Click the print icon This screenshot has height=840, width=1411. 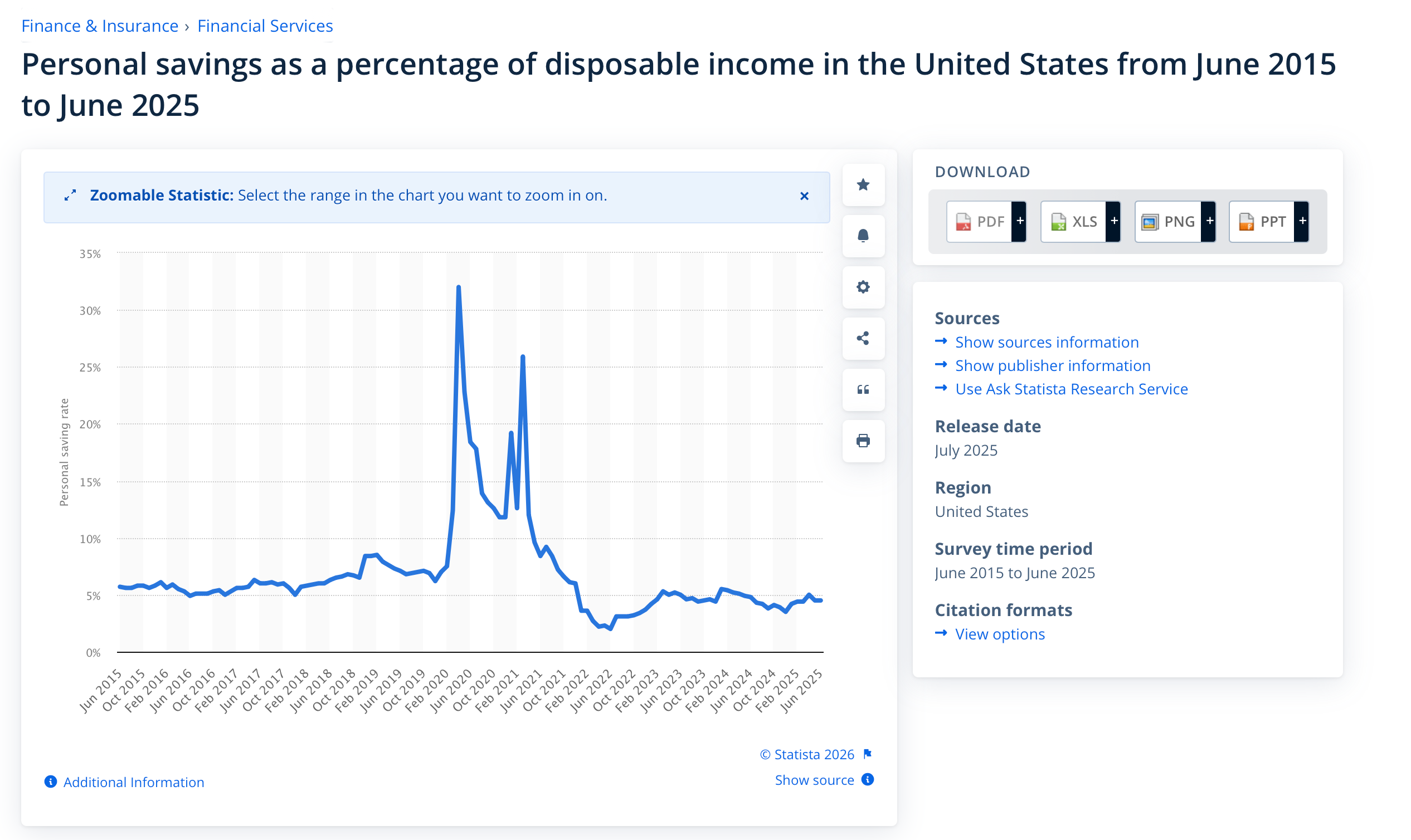pos(863,441)
